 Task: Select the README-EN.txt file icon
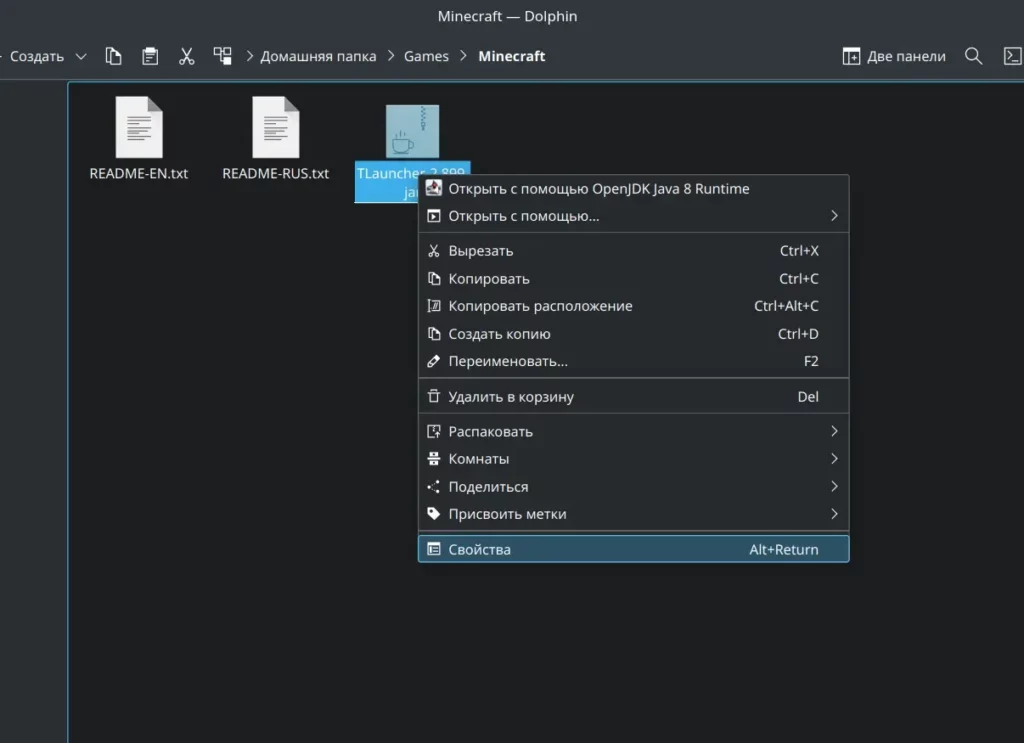click(139, 127)
